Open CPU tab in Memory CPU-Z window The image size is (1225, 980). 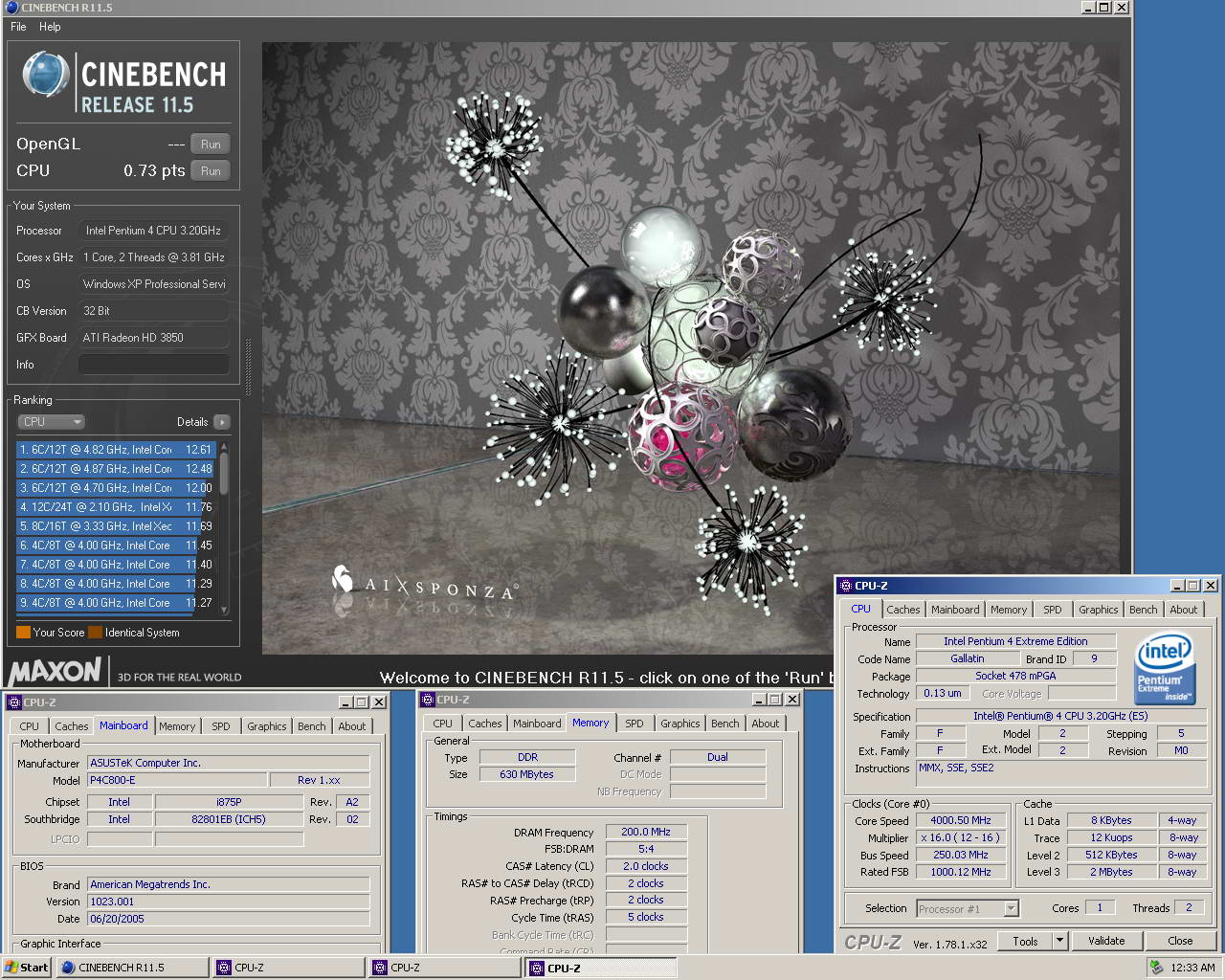442,724
